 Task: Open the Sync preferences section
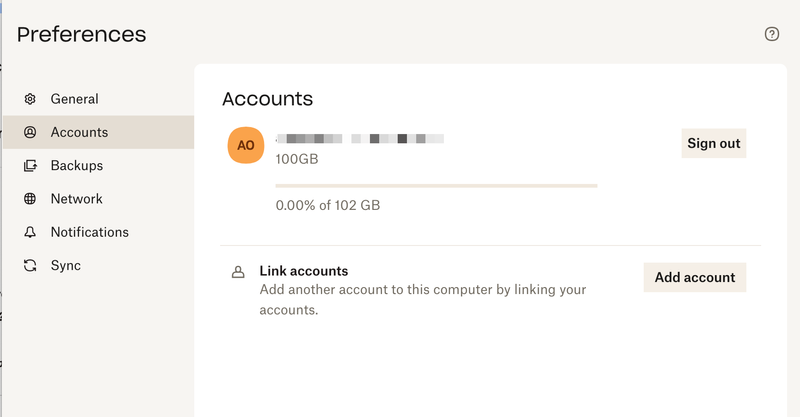pyautogui.click(x=66, y=266)
